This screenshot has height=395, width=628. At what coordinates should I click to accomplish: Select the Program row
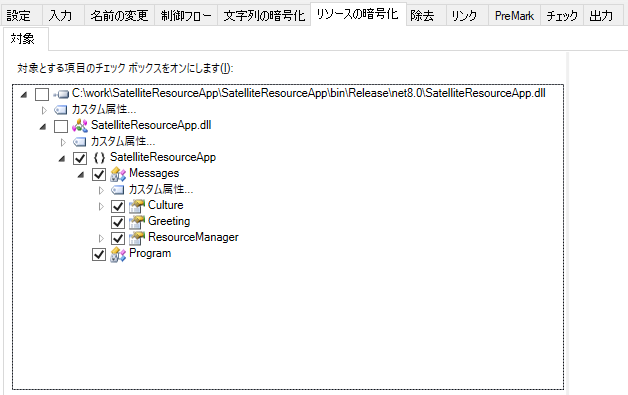click(x=150, y=254)
